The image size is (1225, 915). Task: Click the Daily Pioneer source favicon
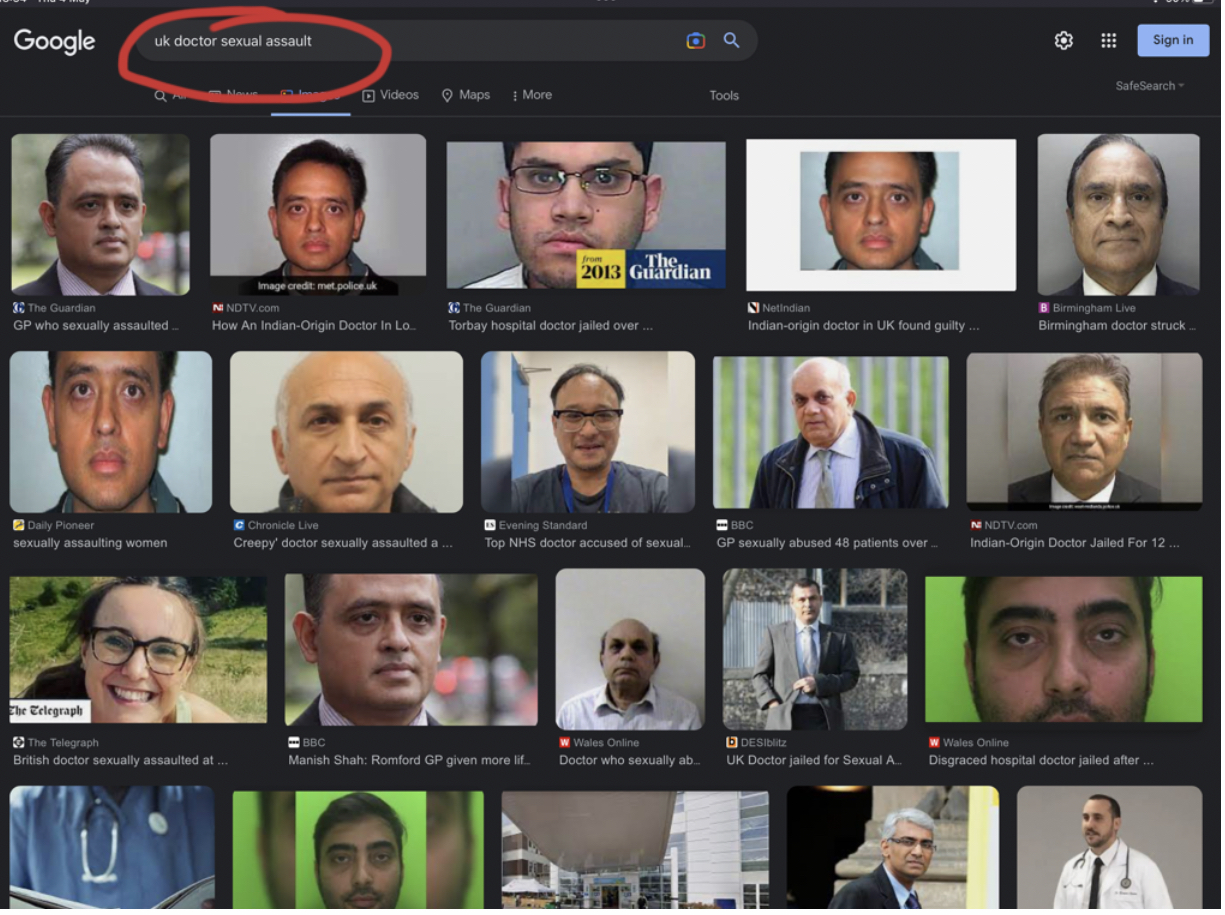click(x=19, y=525)
